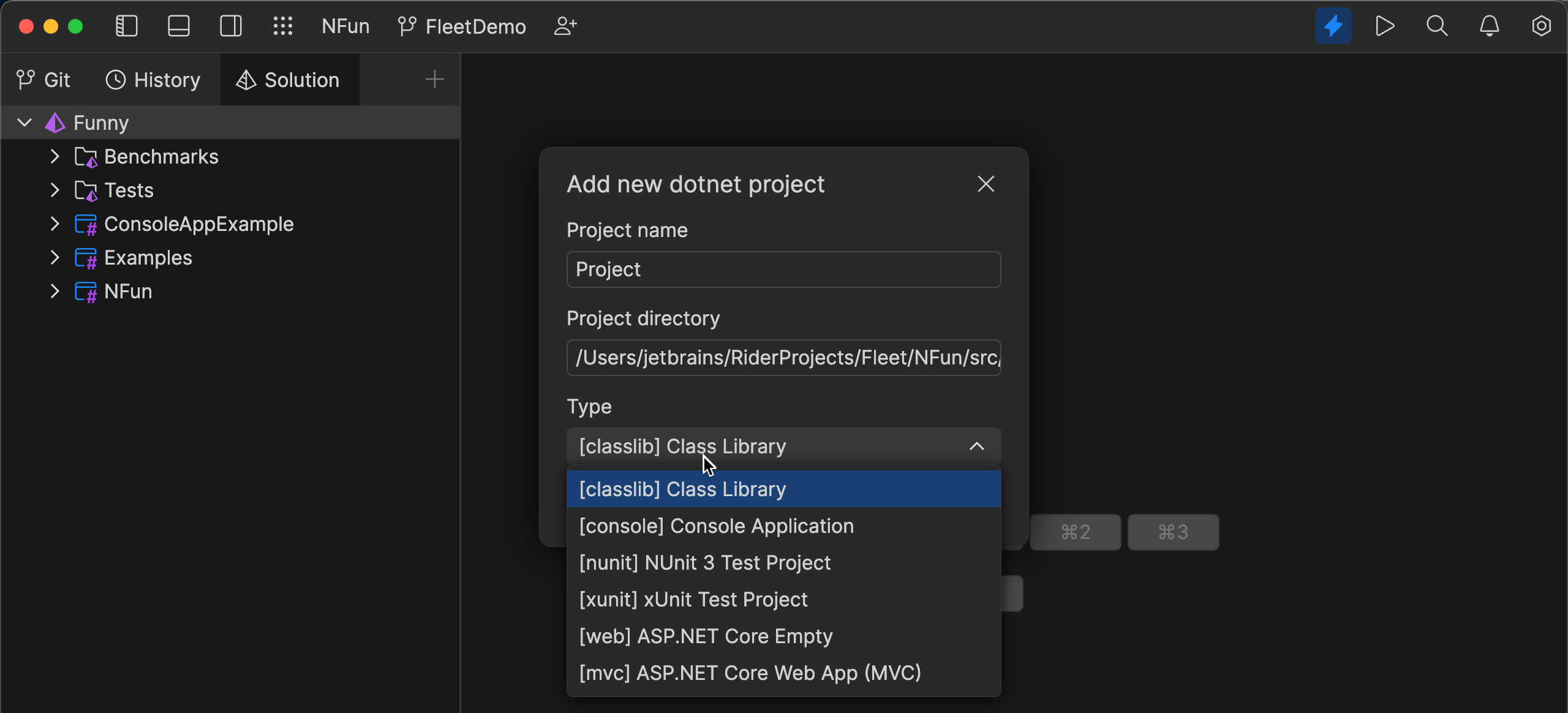The image size is (1568, 713).
Task: Click the ⌘2 shortcut button
Action: point(1075,532)
